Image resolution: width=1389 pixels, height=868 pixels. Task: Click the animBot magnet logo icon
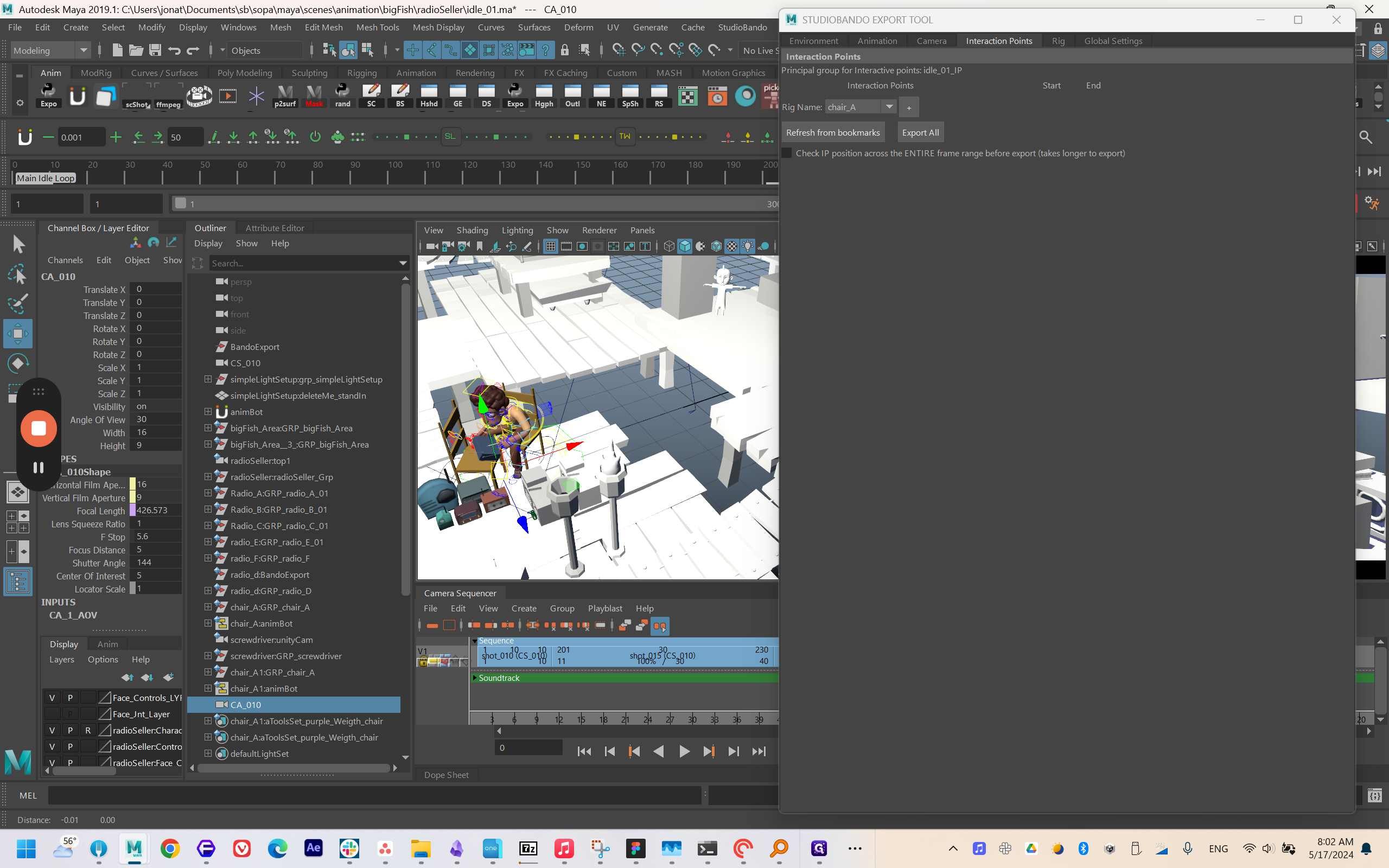pos(24,137)
